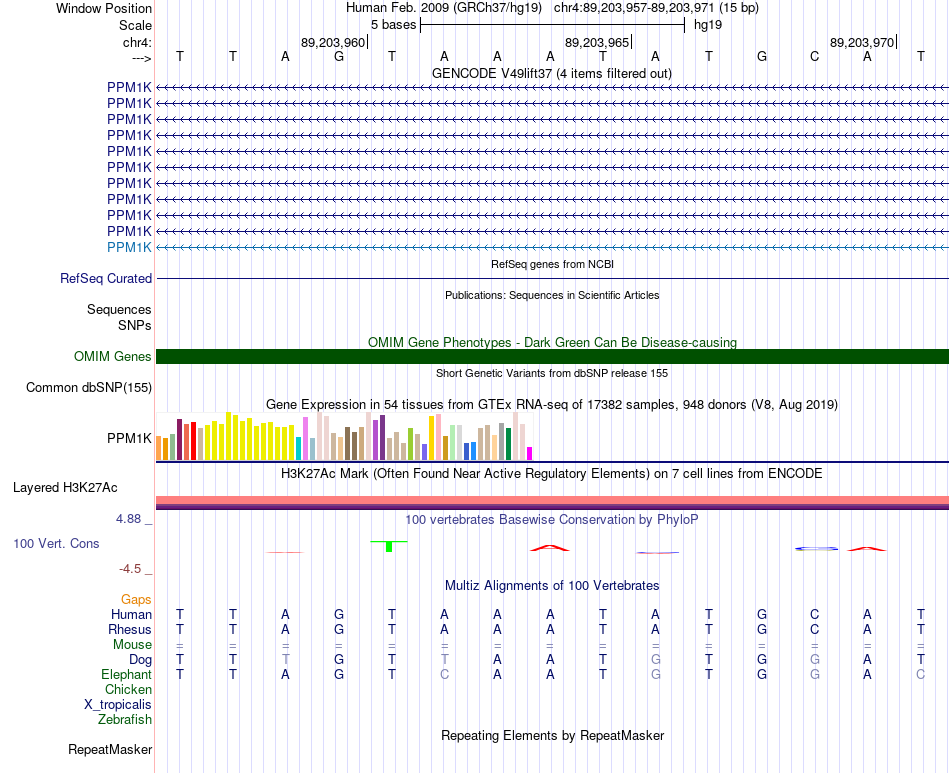The image size is (950, 773).
Task: Click the dark green OMIM Genes bar
Action: coord(552,356)
